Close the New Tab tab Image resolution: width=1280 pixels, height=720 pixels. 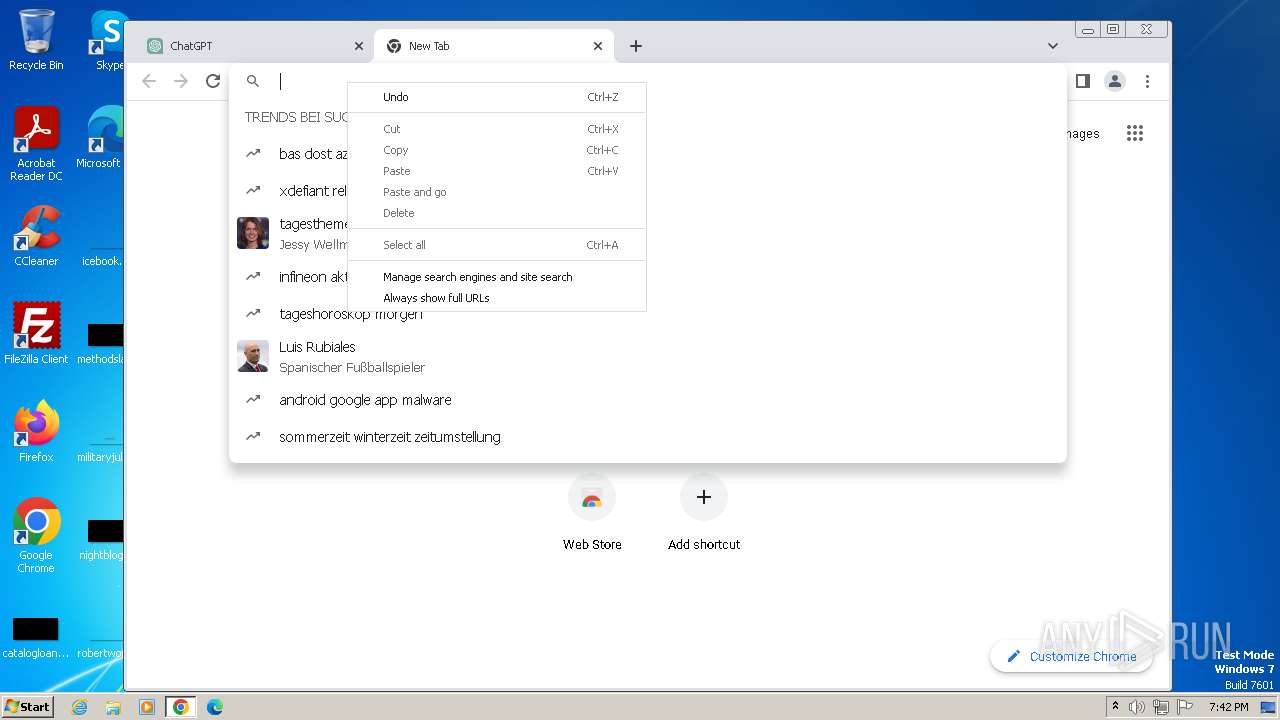[x=598, y=46]
